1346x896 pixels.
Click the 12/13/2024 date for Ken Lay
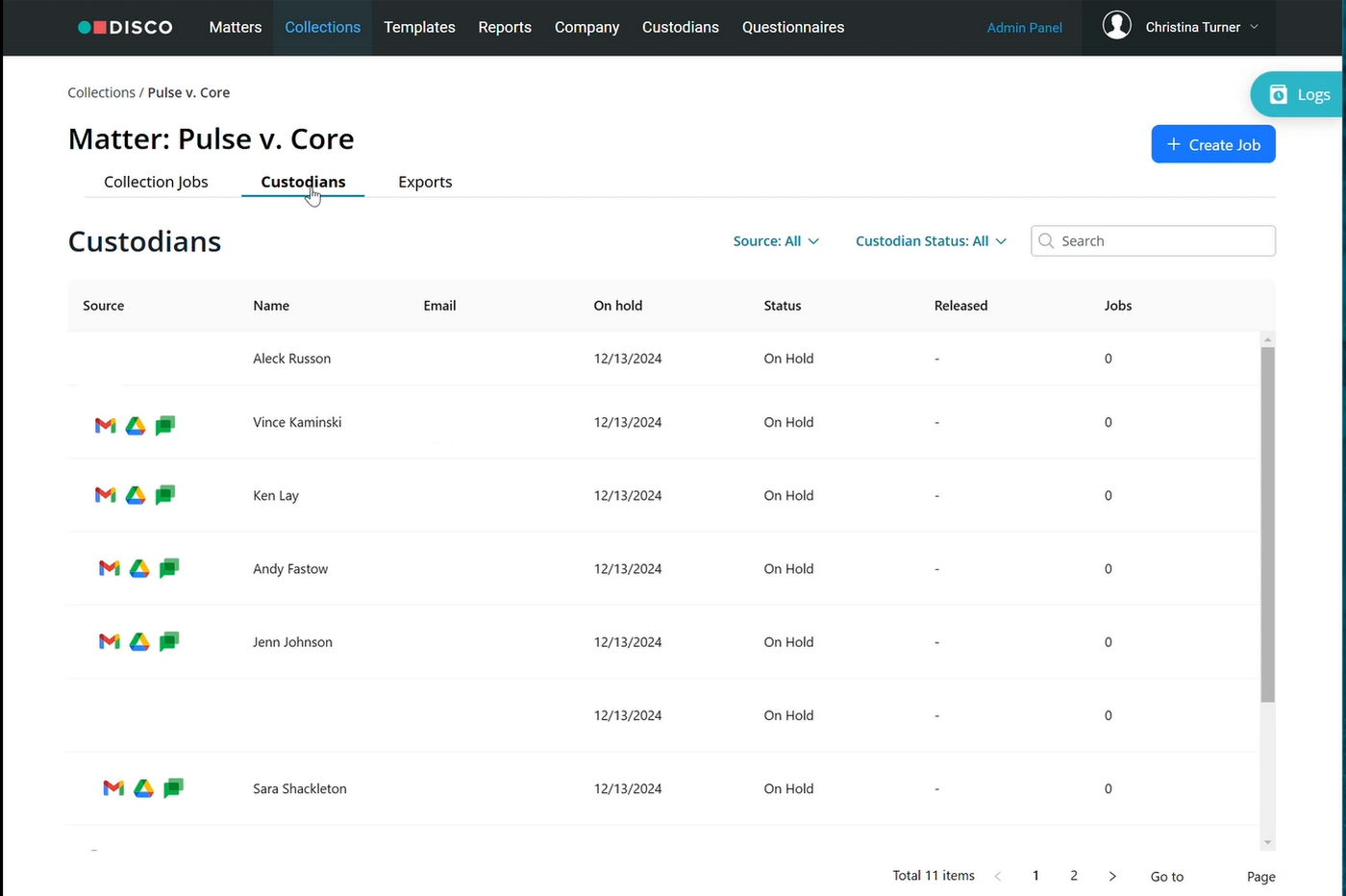628,495
